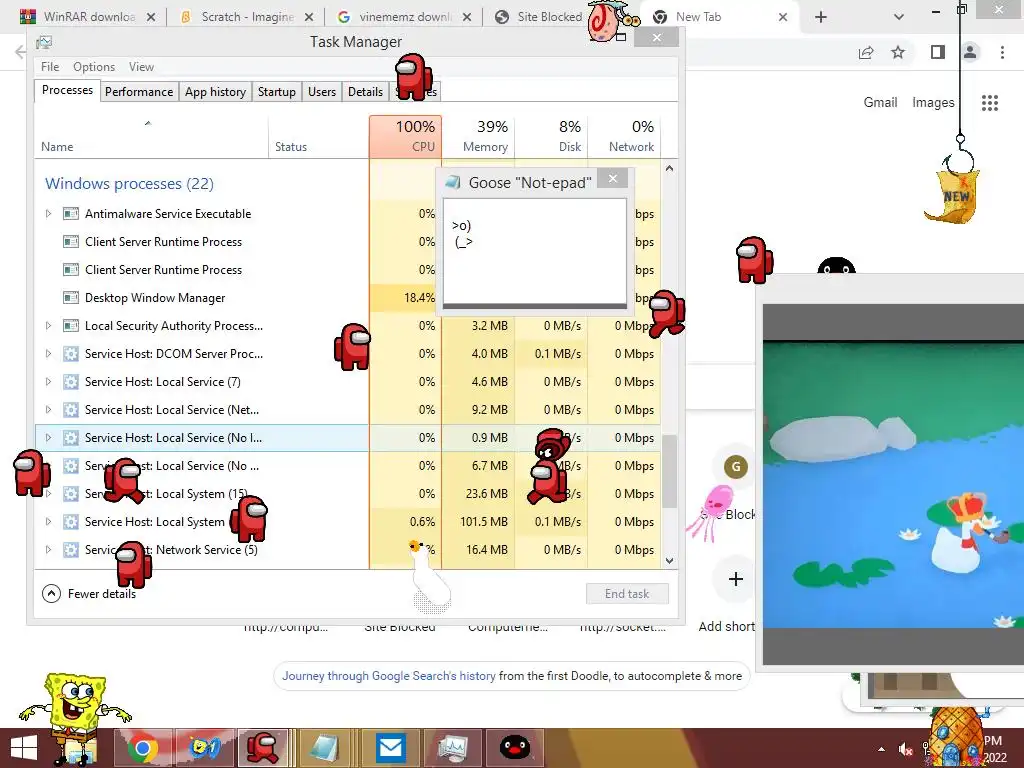Bookmark this page with star icon
1024x768 pixels.
coord(898,52)
